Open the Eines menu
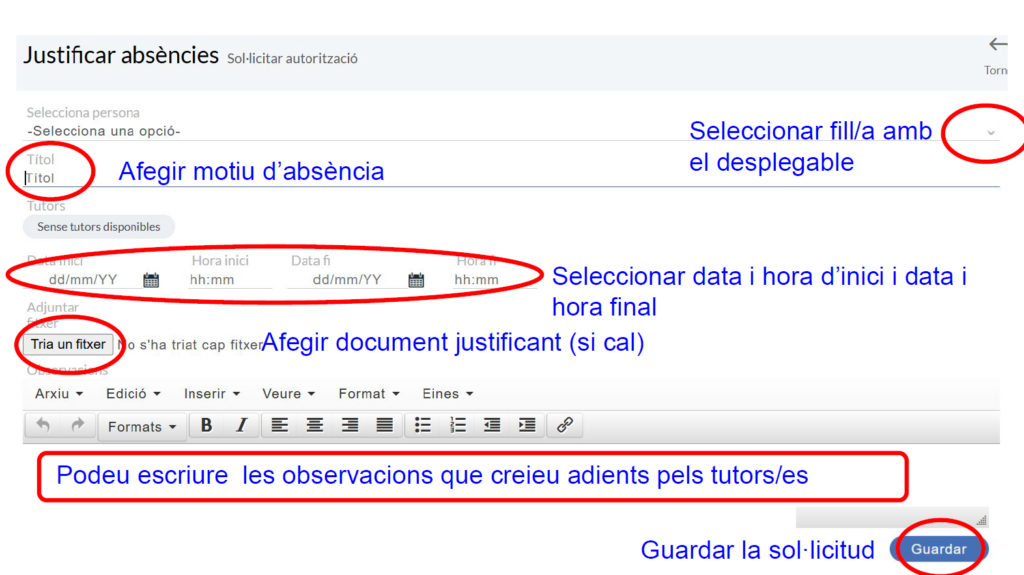Image resolution: width=1024 pixels, height=575 pixels. coord(447,394)
